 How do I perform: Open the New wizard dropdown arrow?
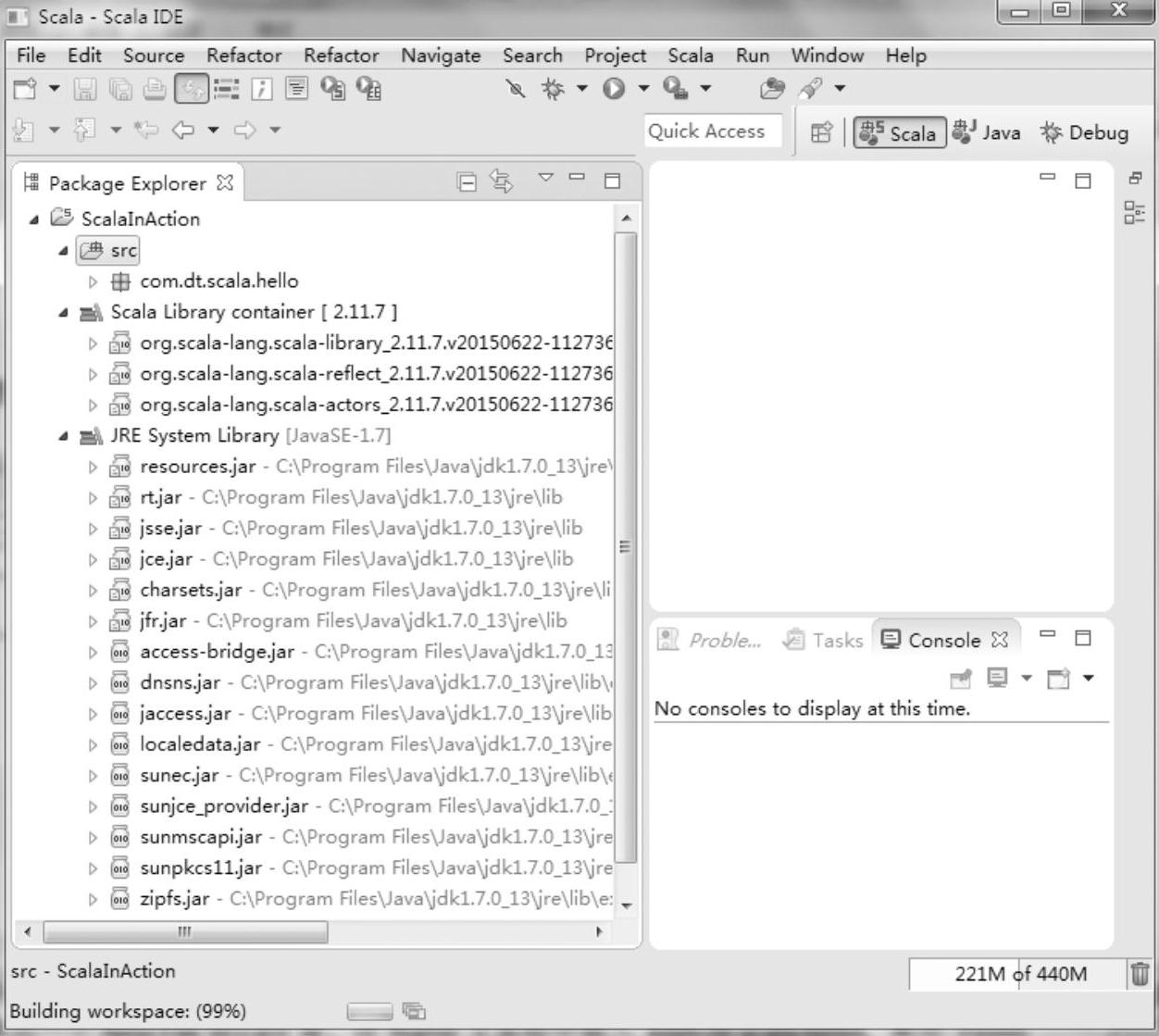coord(54,88)
